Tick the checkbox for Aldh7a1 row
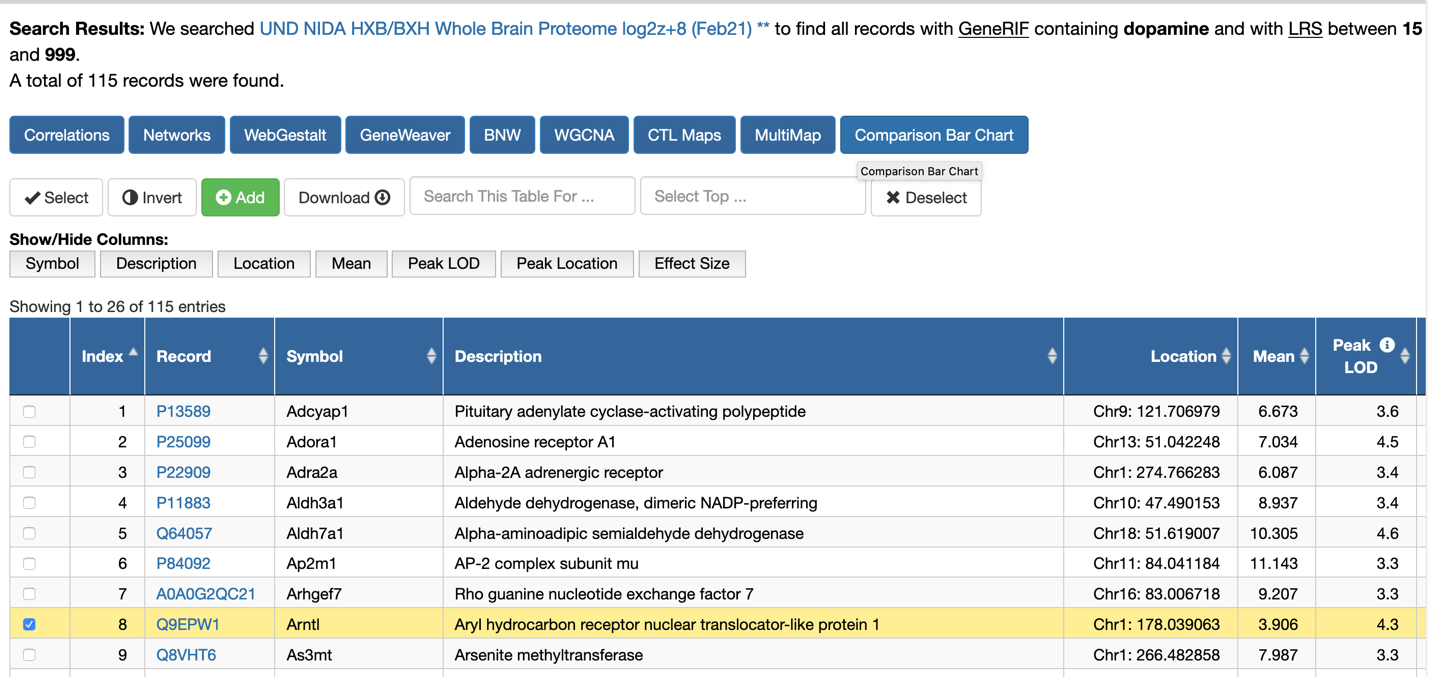The image size is (1429, 677). tap(29, 533)
